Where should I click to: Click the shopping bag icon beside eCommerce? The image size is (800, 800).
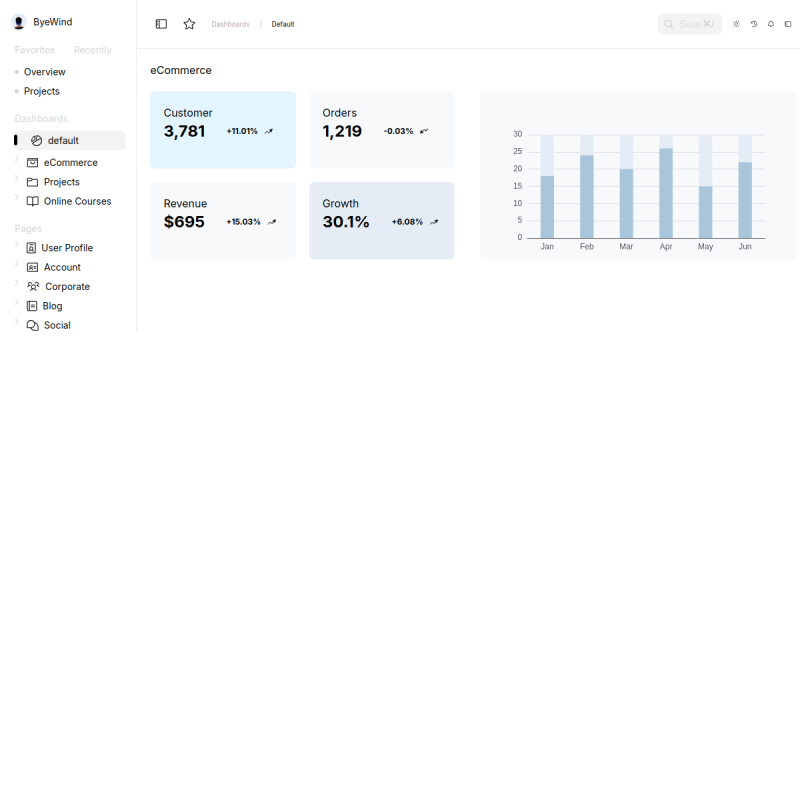pos(31,162)
